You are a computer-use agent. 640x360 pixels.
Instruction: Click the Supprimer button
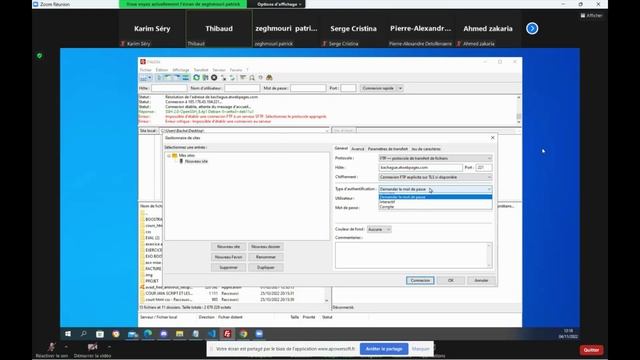click(229, 268)
